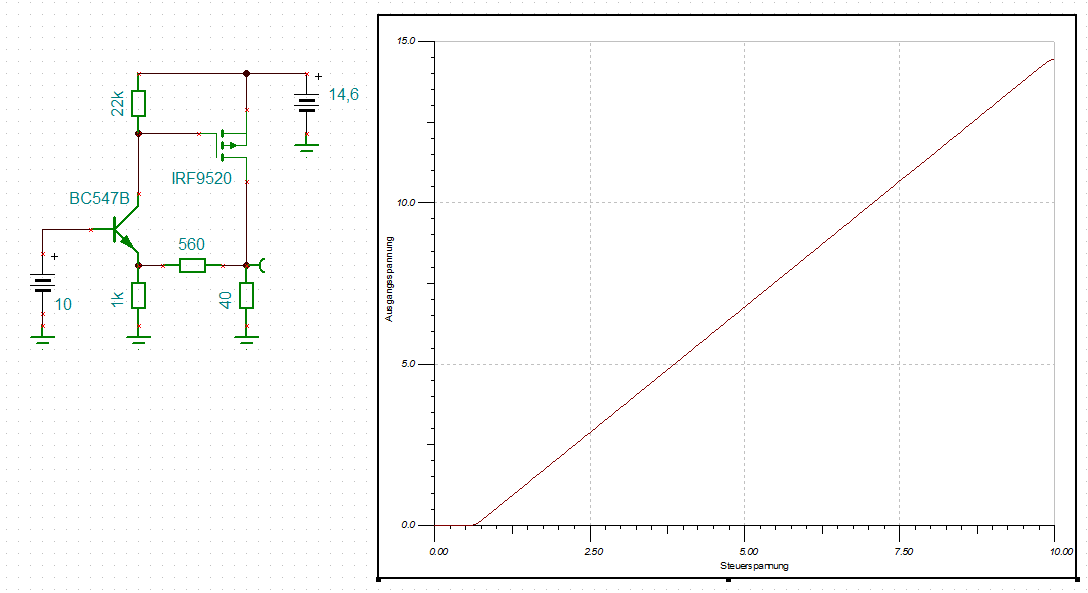Select the 40 ohm load resistor symbol
Viewport: 1088px width, 593px height.
[246, 295]
